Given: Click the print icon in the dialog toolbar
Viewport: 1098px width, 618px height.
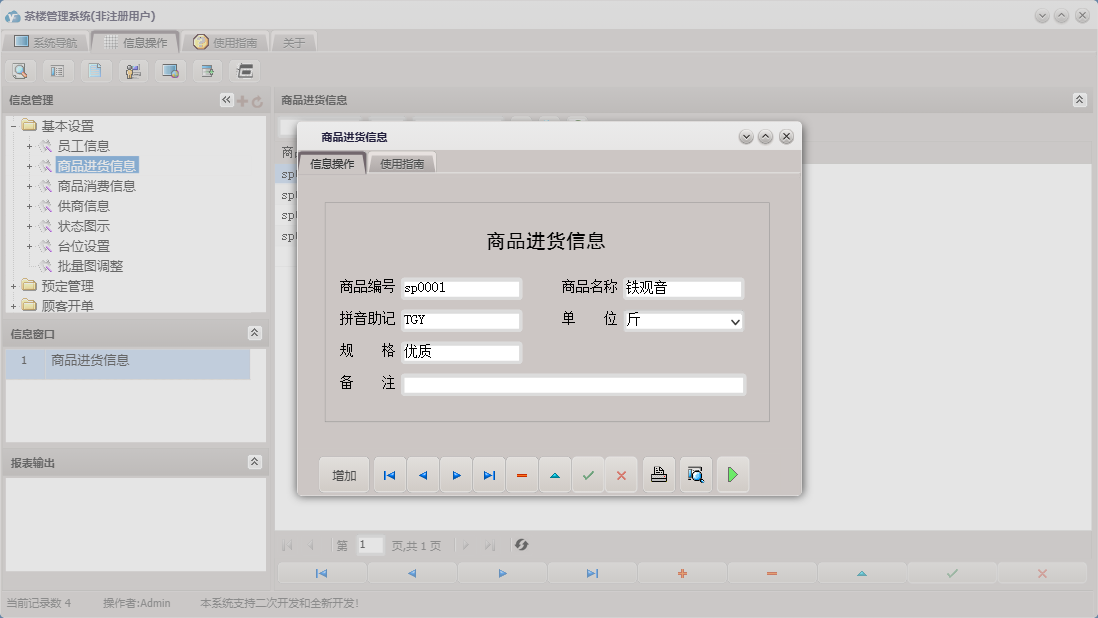Looking at the screenshot, I should [659, 474].
